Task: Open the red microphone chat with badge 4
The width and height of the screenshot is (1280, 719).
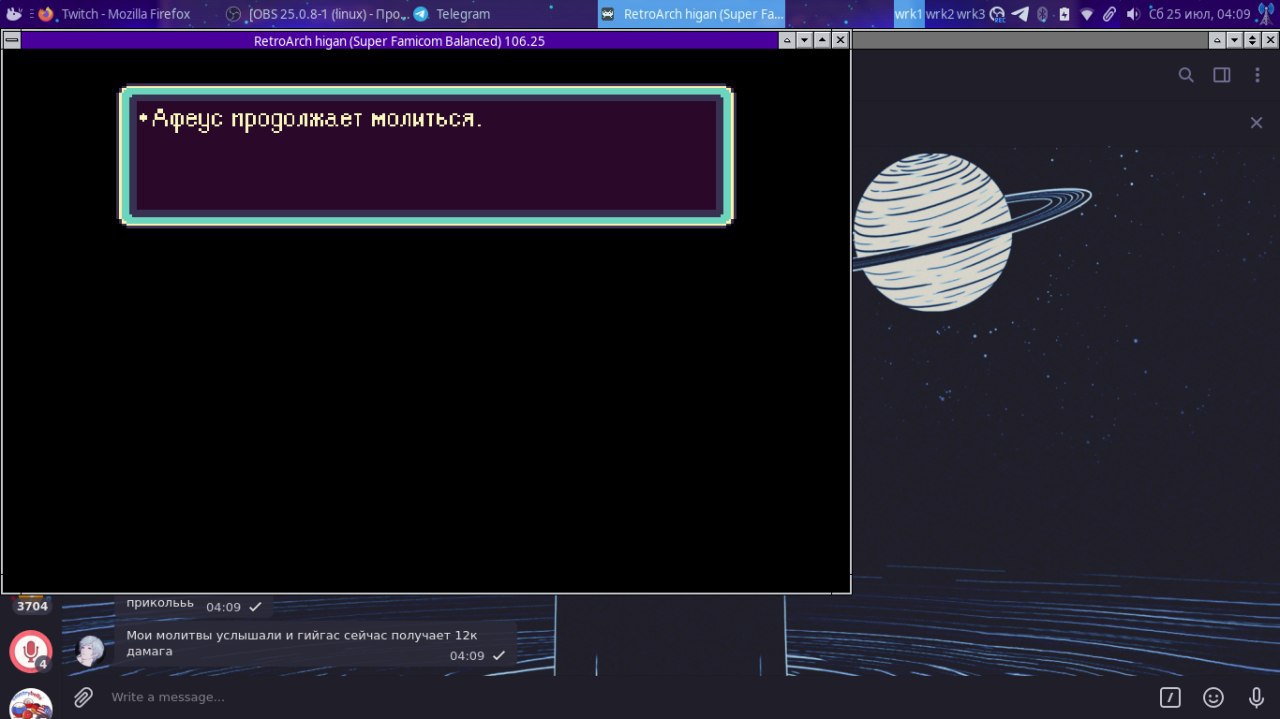Action: pos(31,651)
